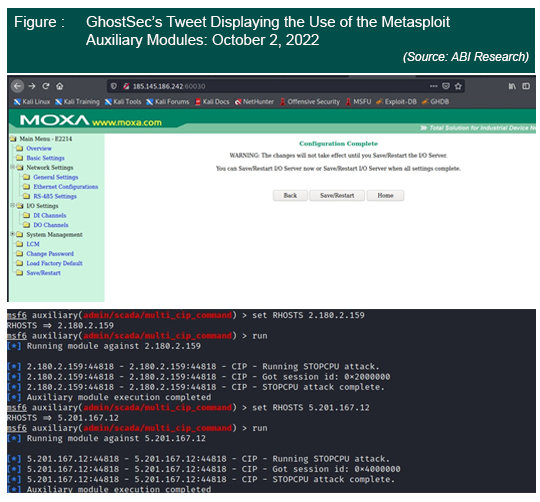
Task: Click the folder icon beside Overview
Action: [x=20, y=148]
